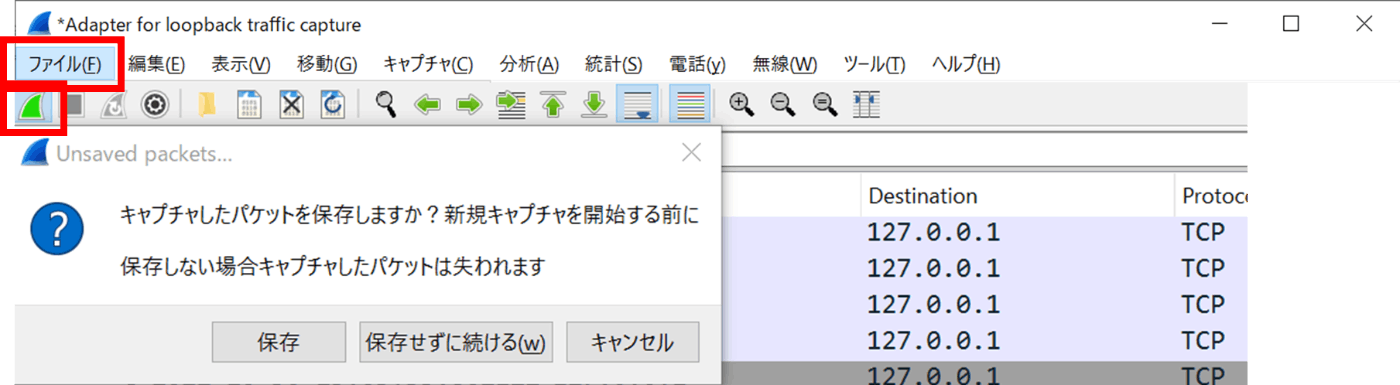Choose 保存せずに続ける(w) in the dialog
Viewport: 1400px width, 385px height.
tap(456, 342)
